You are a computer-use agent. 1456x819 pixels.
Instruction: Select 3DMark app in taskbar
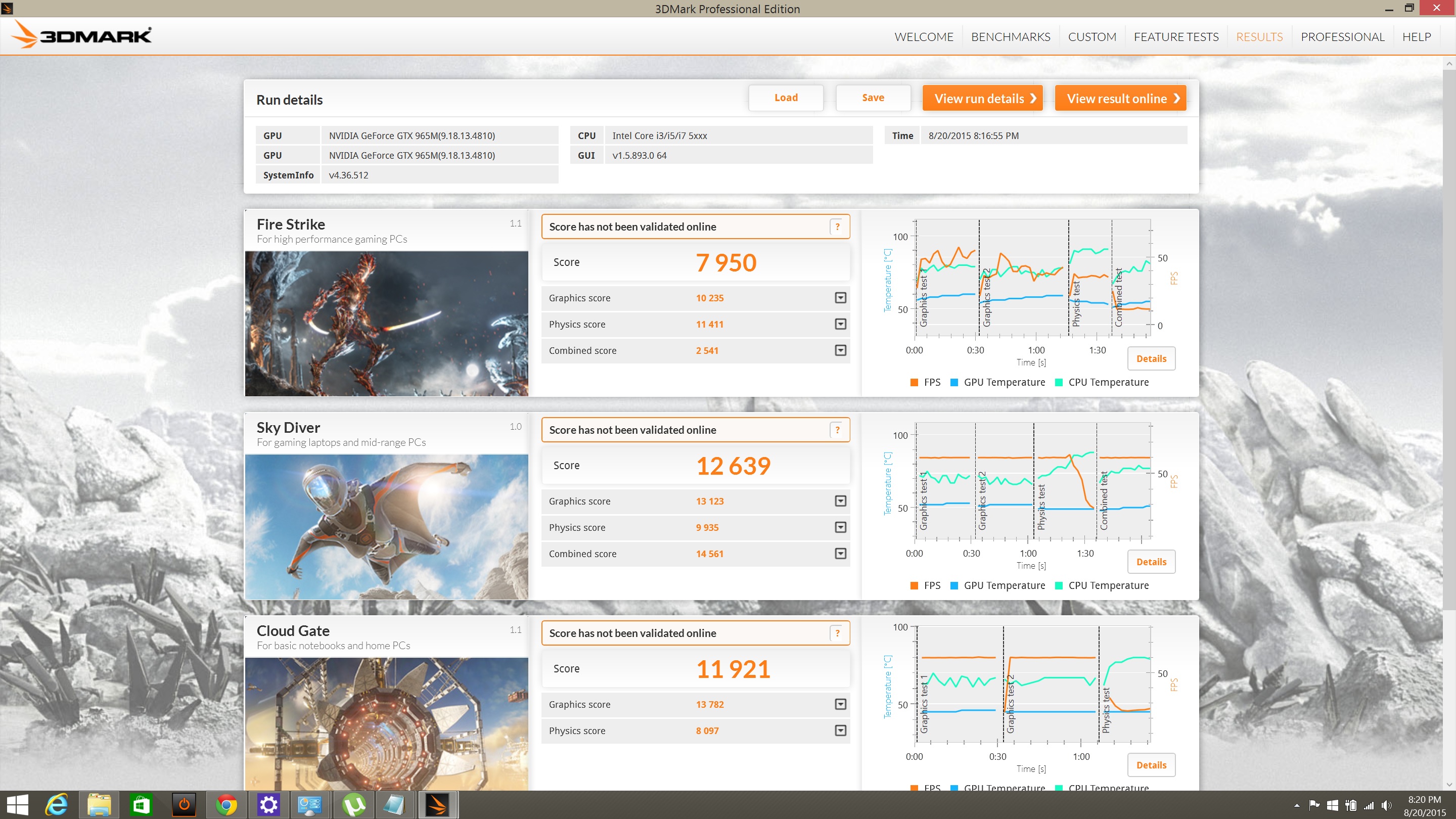(437, 805)
